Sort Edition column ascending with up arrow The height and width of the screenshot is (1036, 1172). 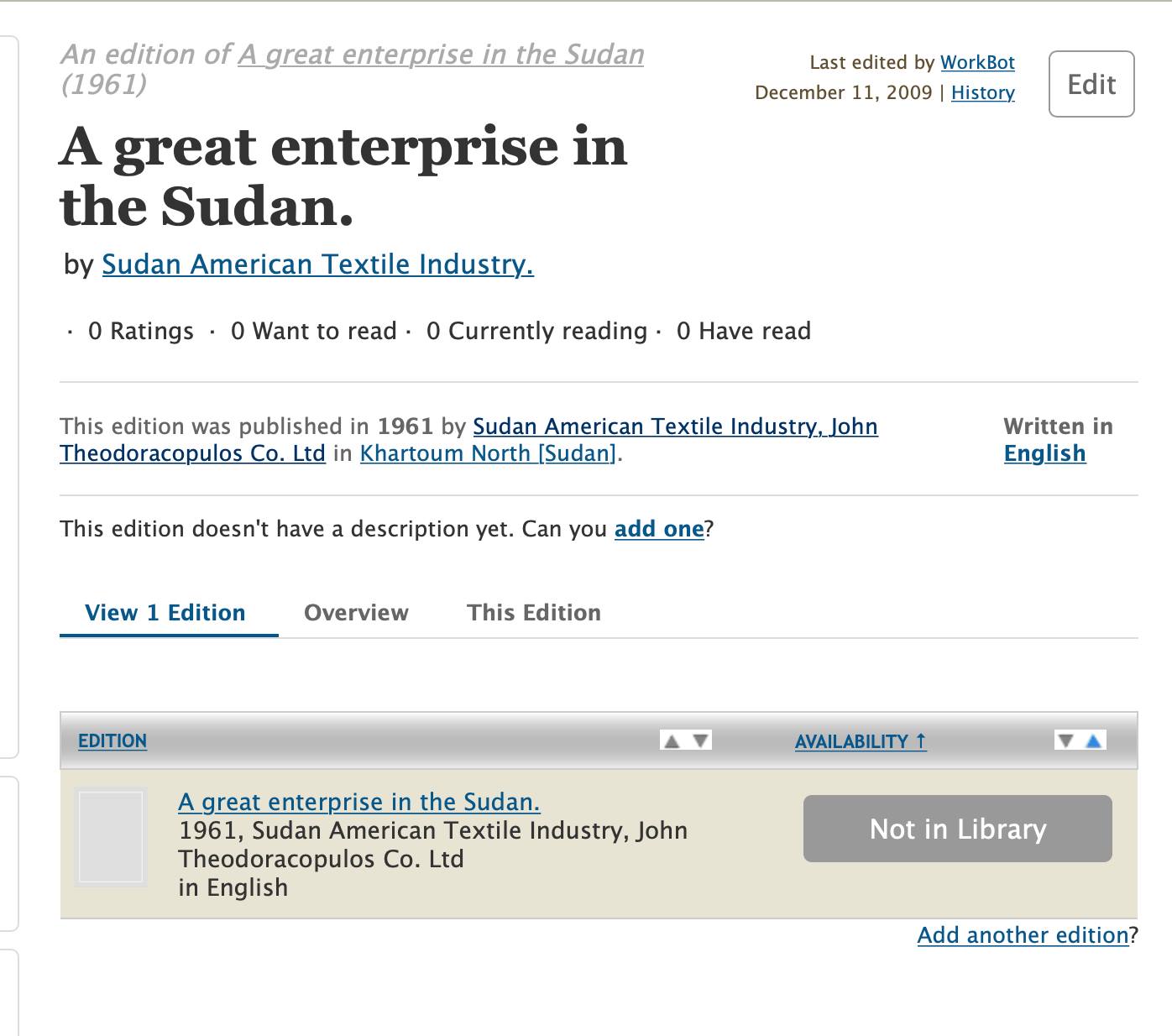click(672, 740)
